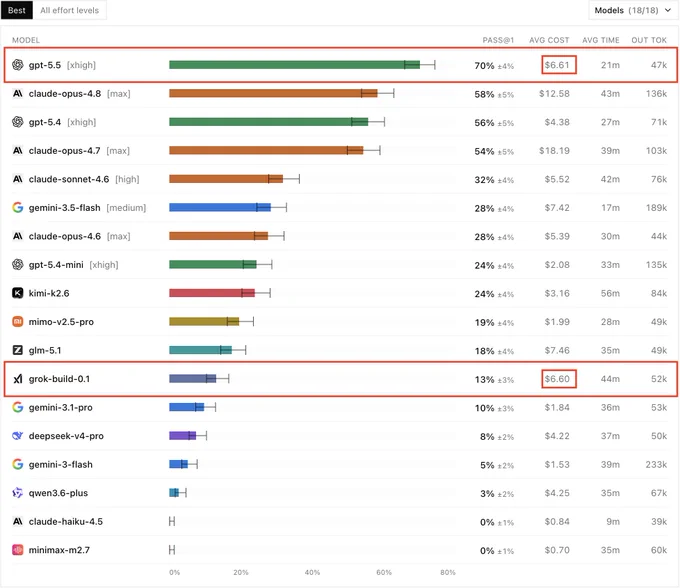
Task: Select the mimo-v2.5-pro model name
Action: pos(61,322)
